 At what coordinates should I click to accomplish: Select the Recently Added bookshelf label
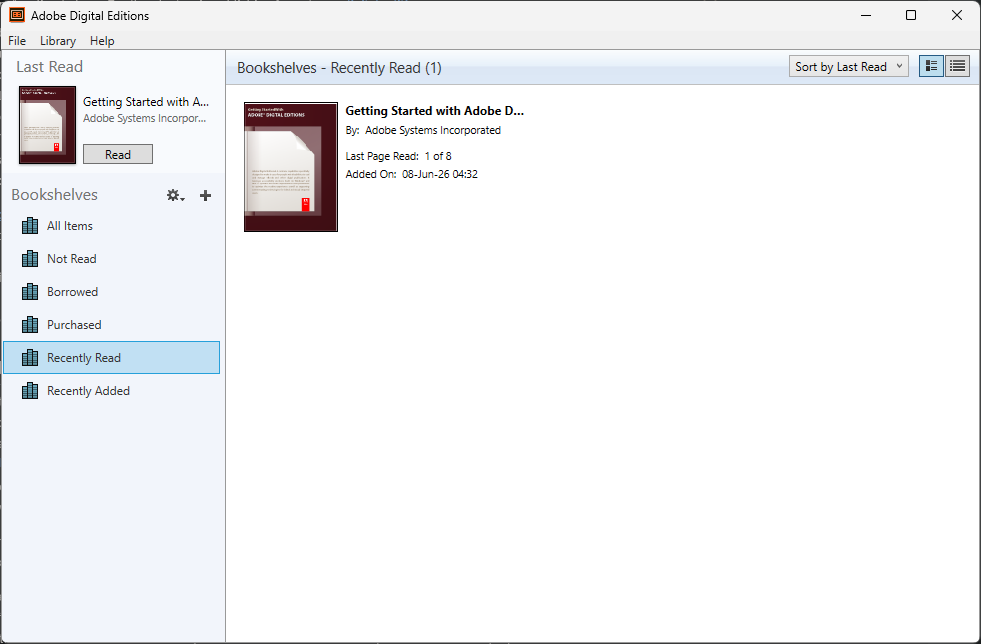pos(88,391)
